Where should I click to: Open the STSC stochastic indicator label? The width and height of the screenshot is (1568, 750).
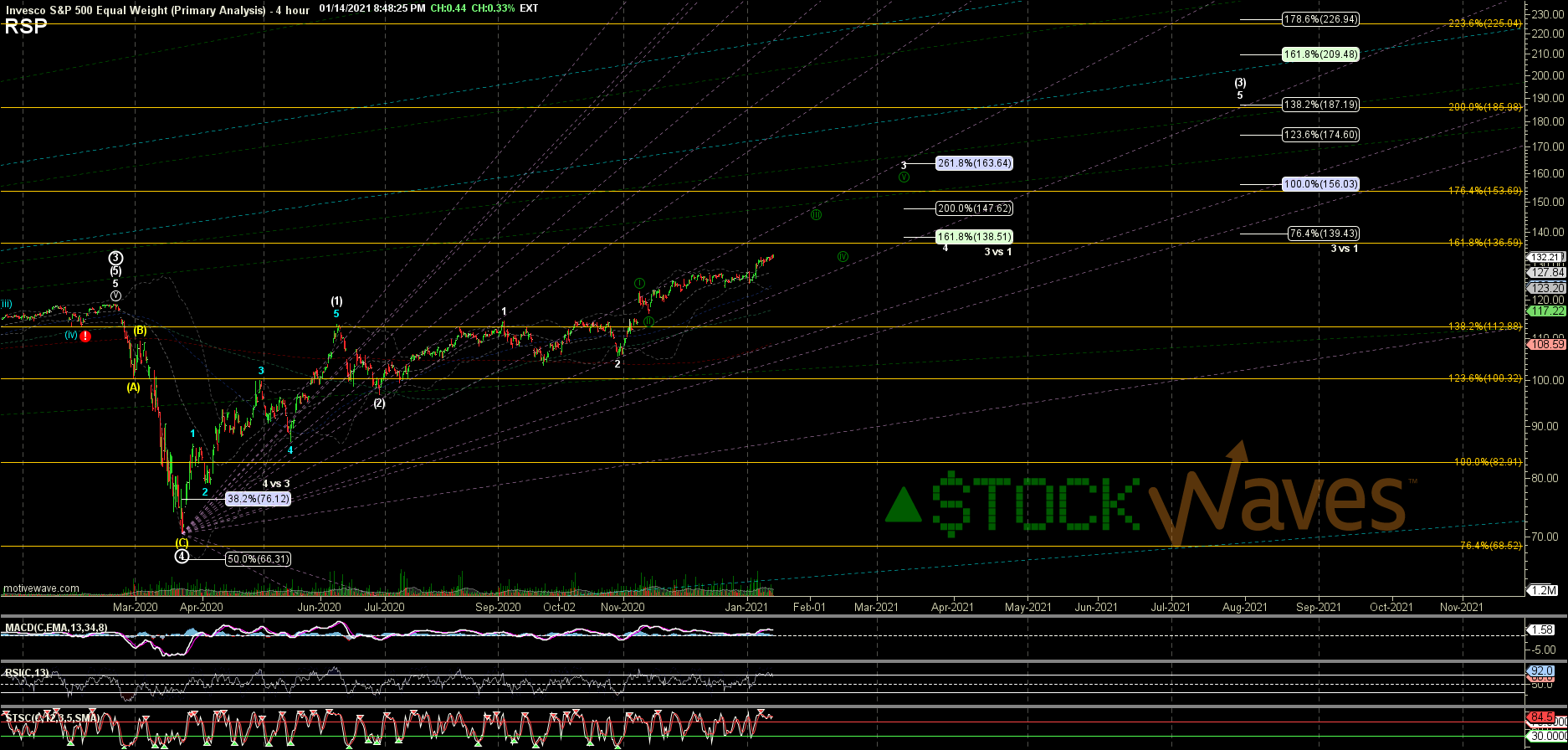[52, 718]
